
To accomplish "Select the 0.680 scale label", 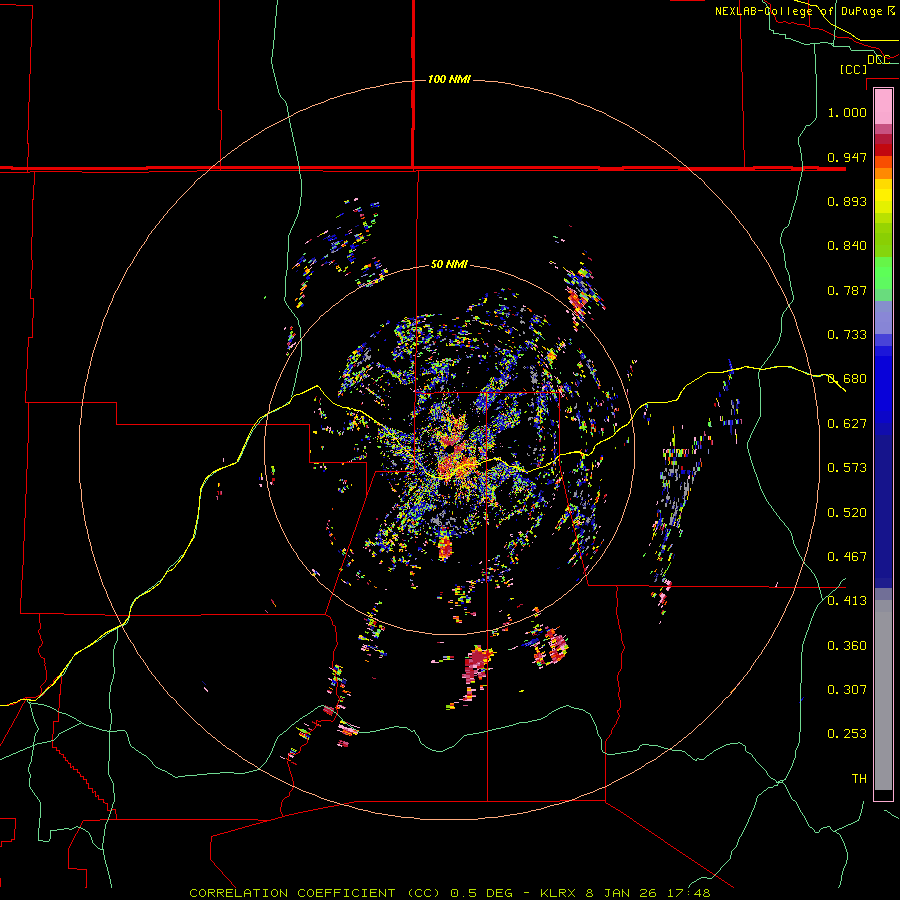I will [847, 379].
